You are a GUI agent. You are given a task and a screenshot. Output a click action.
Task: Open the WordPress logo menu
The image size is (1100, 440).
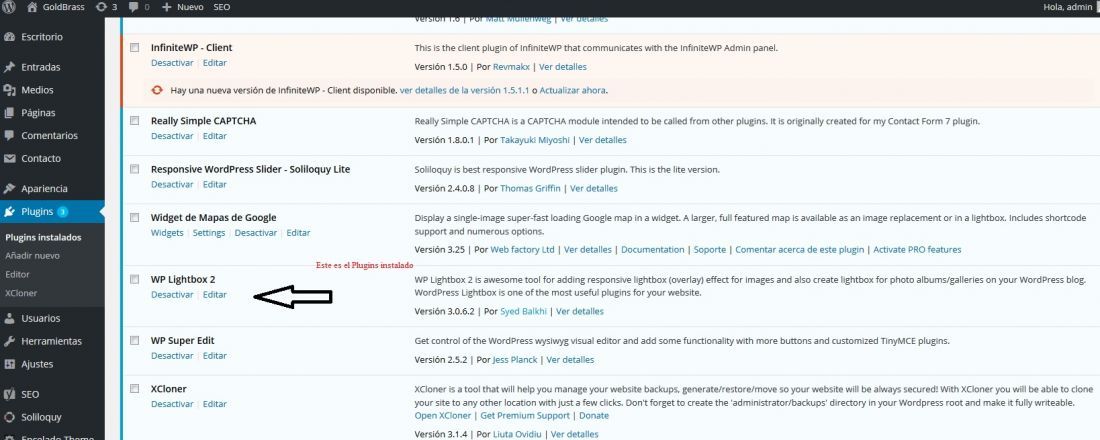click(x=9, y=7)
